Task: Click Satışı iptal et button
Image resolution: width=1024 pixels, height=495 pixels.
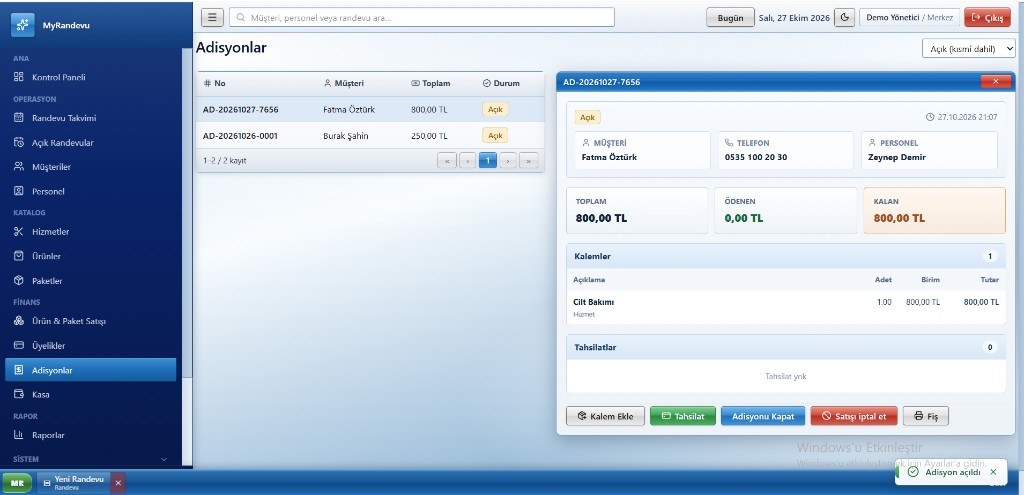Action: pyautogui.click(x=854, y=416)
